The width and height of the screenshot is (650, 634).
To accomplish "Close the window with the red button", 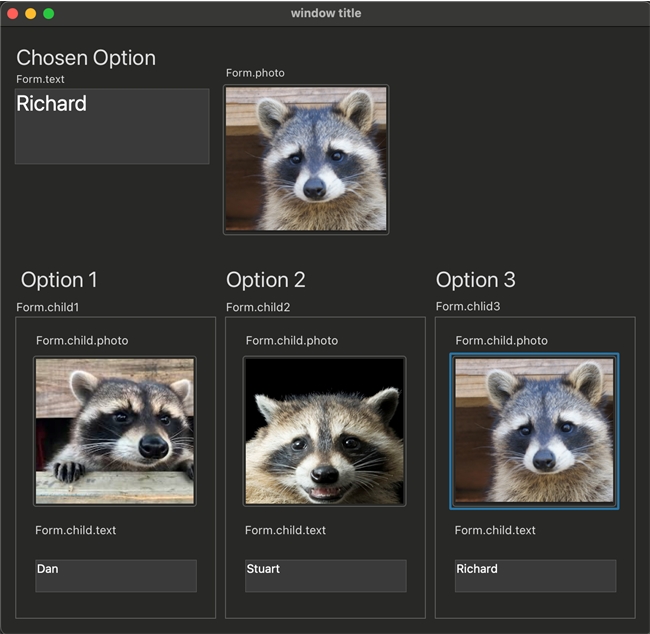I will coord(13,14).
